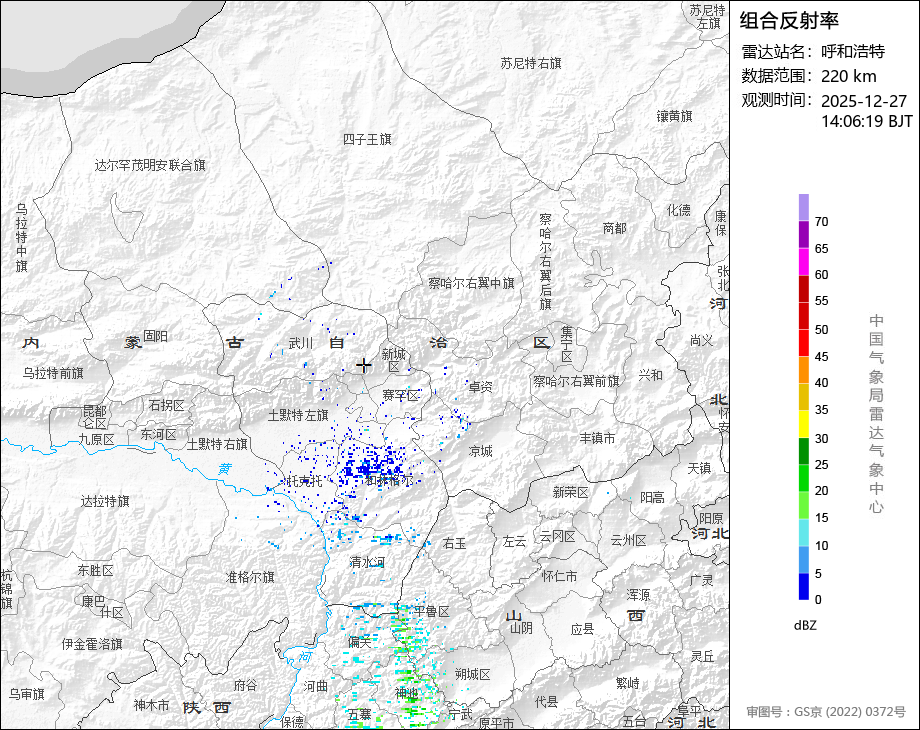Click the 九原区 map label

(x=97, y=439)
